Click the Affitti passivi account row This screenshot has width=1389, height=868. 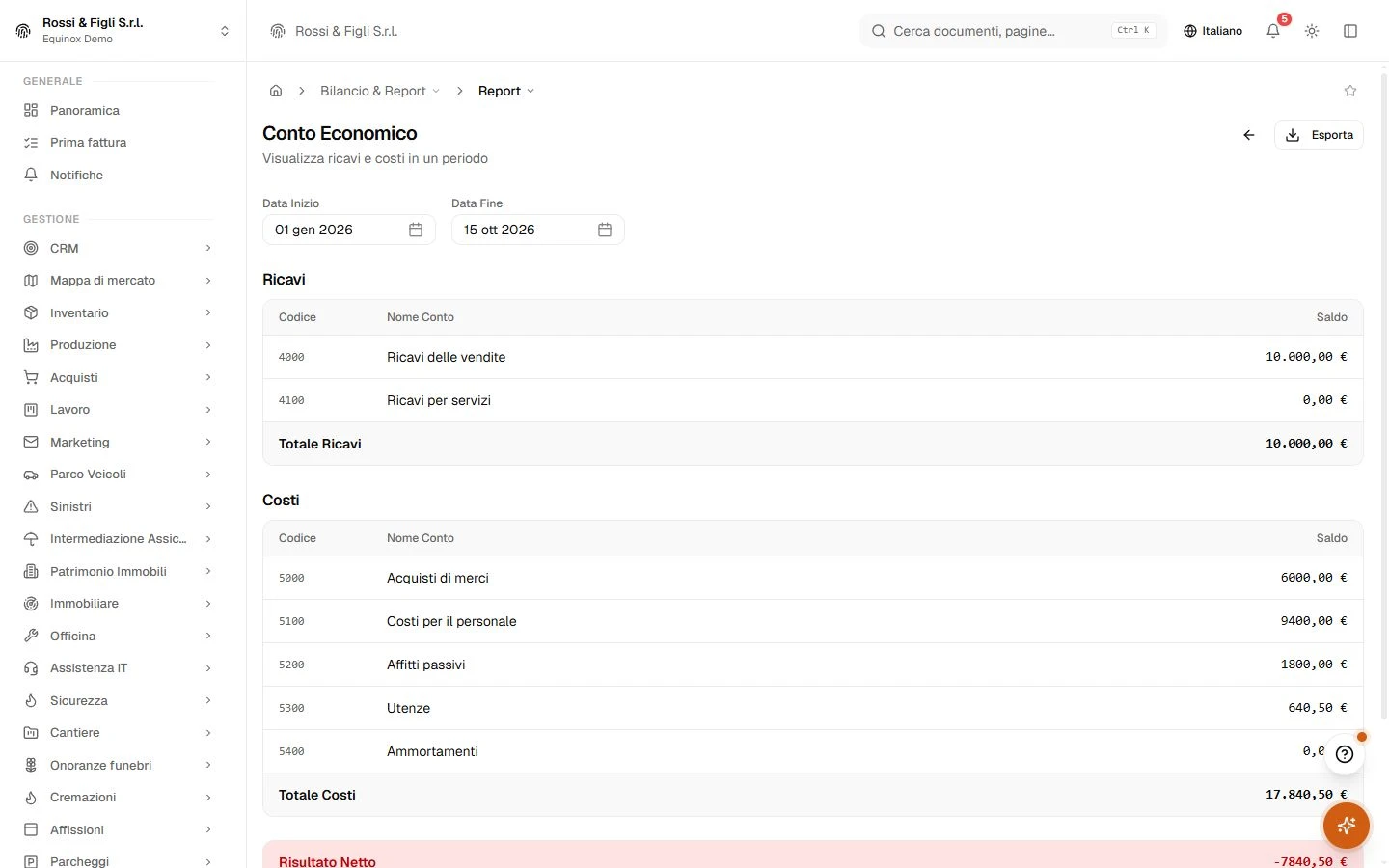pyautogui.click(x=813, y=665)
